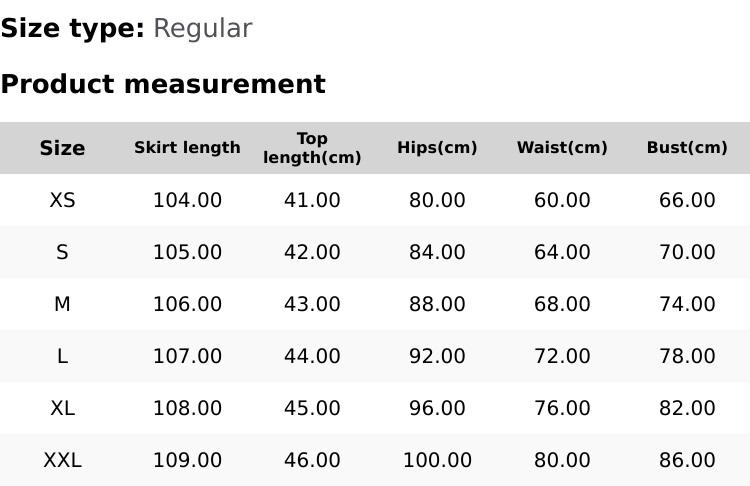The width and height of the screenshot is (750, 486).
Task: Select the Waist(cm) column header
Action: (562, 148)
